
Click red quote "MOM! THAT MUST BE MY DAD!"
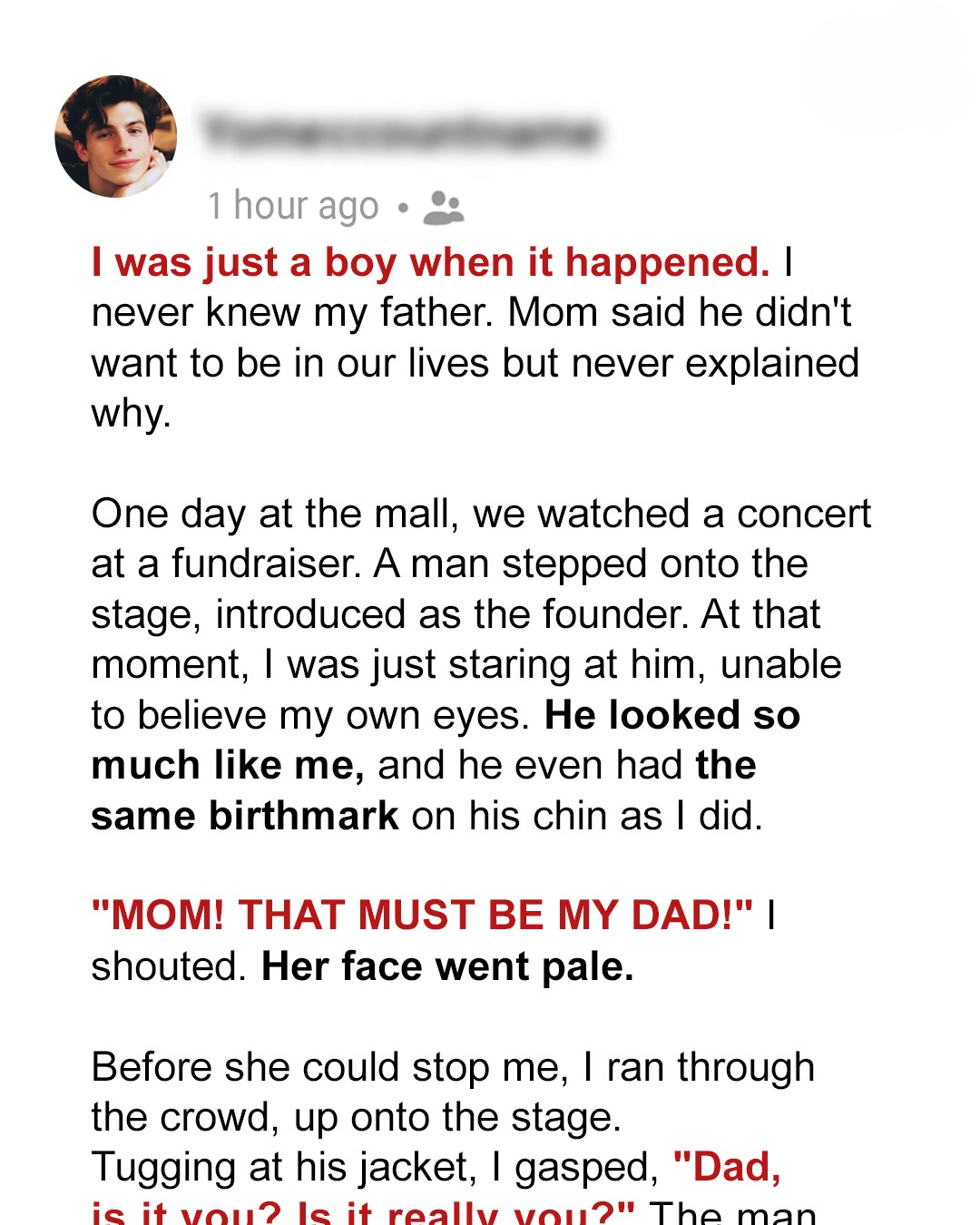[422, 915]
